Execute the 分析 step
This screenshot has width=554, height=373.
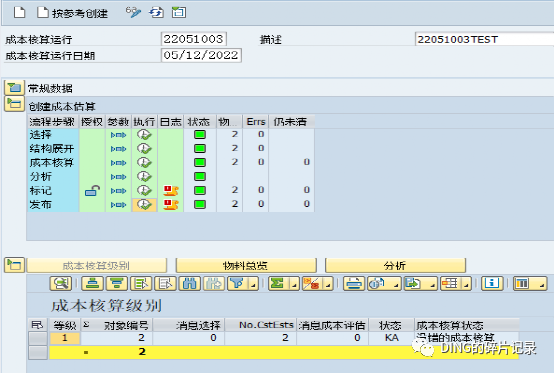145,177
